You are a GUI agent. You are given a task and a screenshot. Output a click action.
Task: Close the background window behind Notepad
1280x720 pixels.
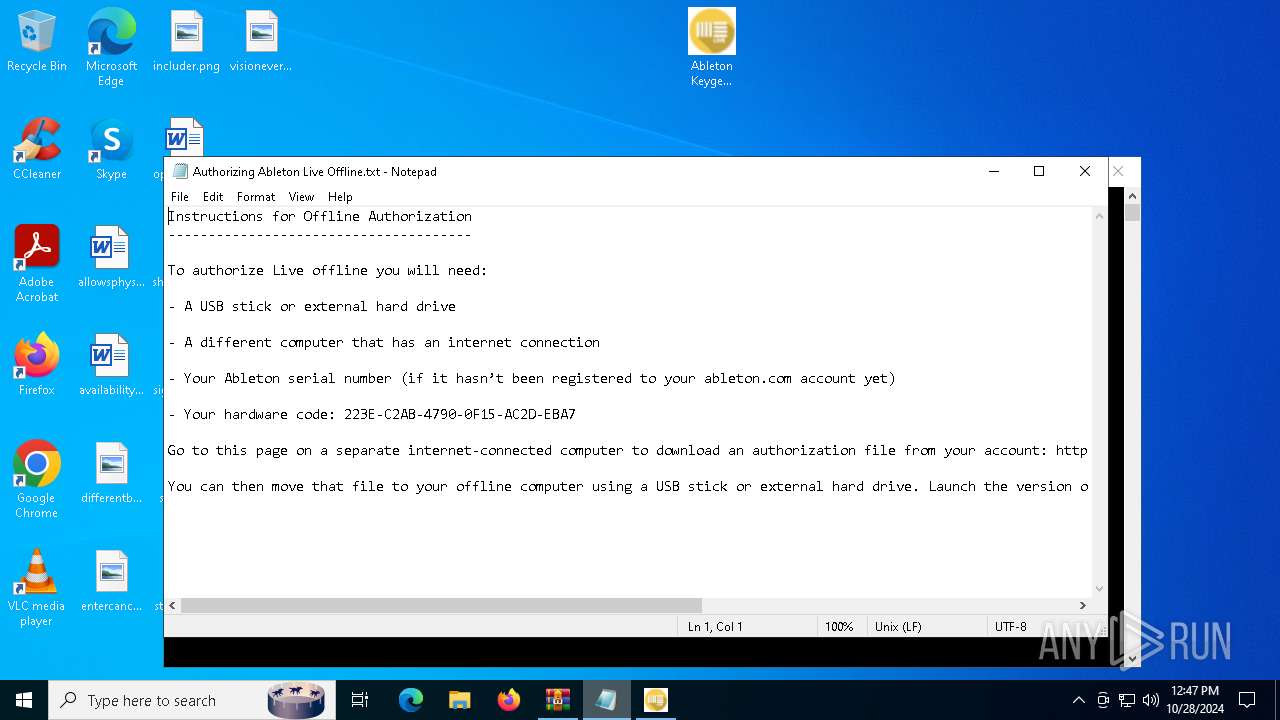(x=1119, y=171)
